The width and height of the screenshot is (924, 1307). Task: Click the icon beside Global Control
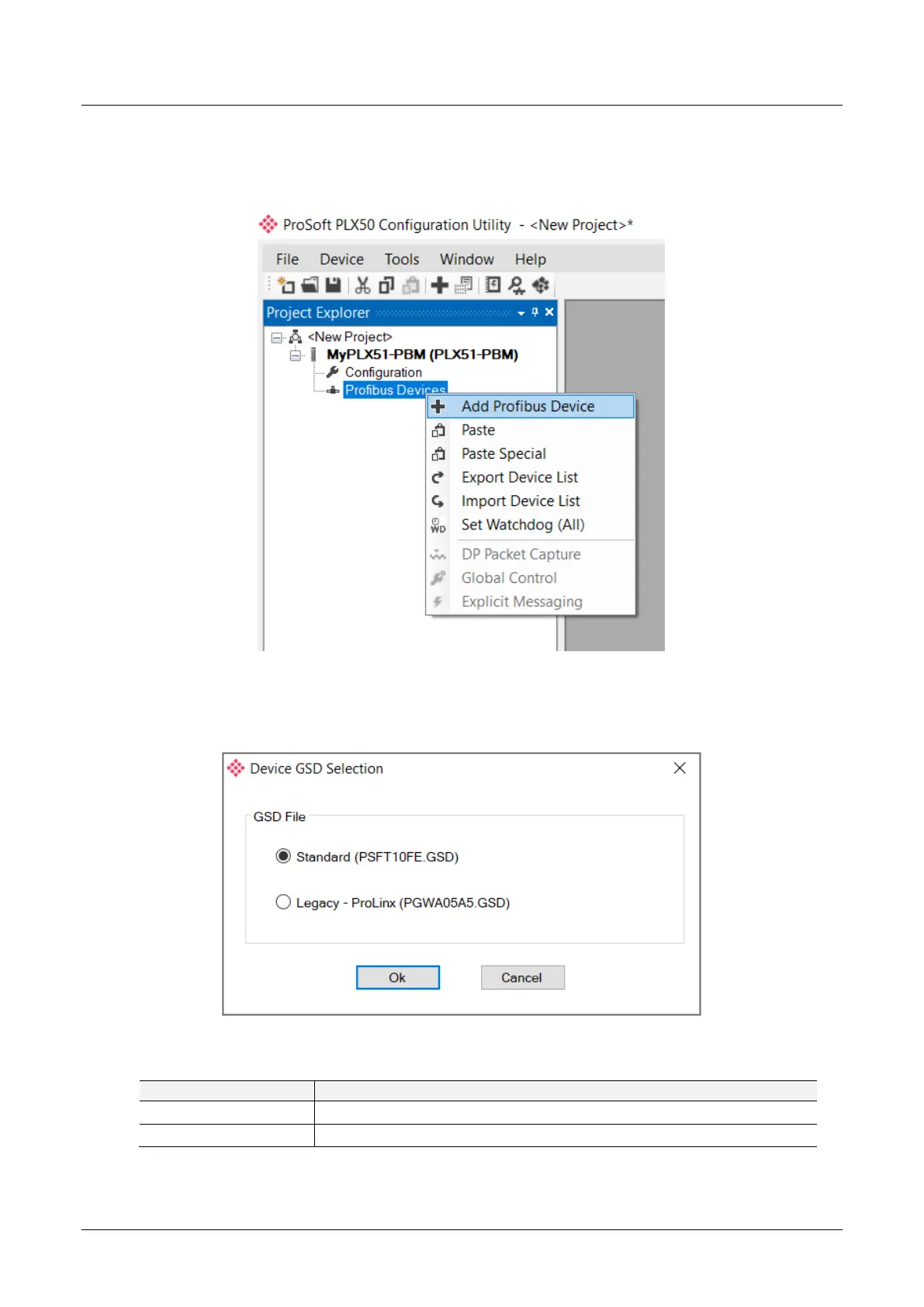438,578
